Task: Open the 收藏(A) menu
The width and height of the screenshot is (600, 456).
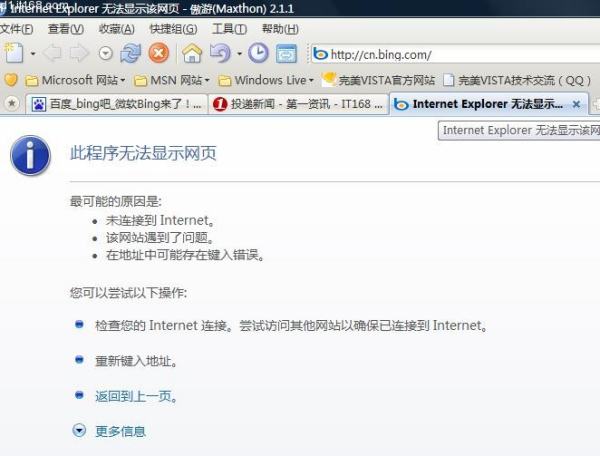Action: (116, 29)
